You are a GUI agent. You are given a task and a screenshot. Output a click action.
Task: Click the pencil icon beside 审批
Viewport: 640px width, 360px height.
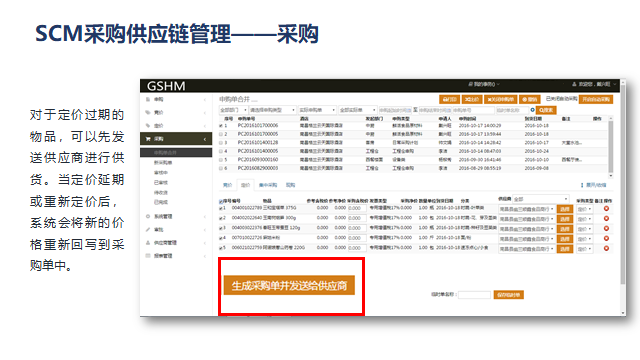pos(148,229)
